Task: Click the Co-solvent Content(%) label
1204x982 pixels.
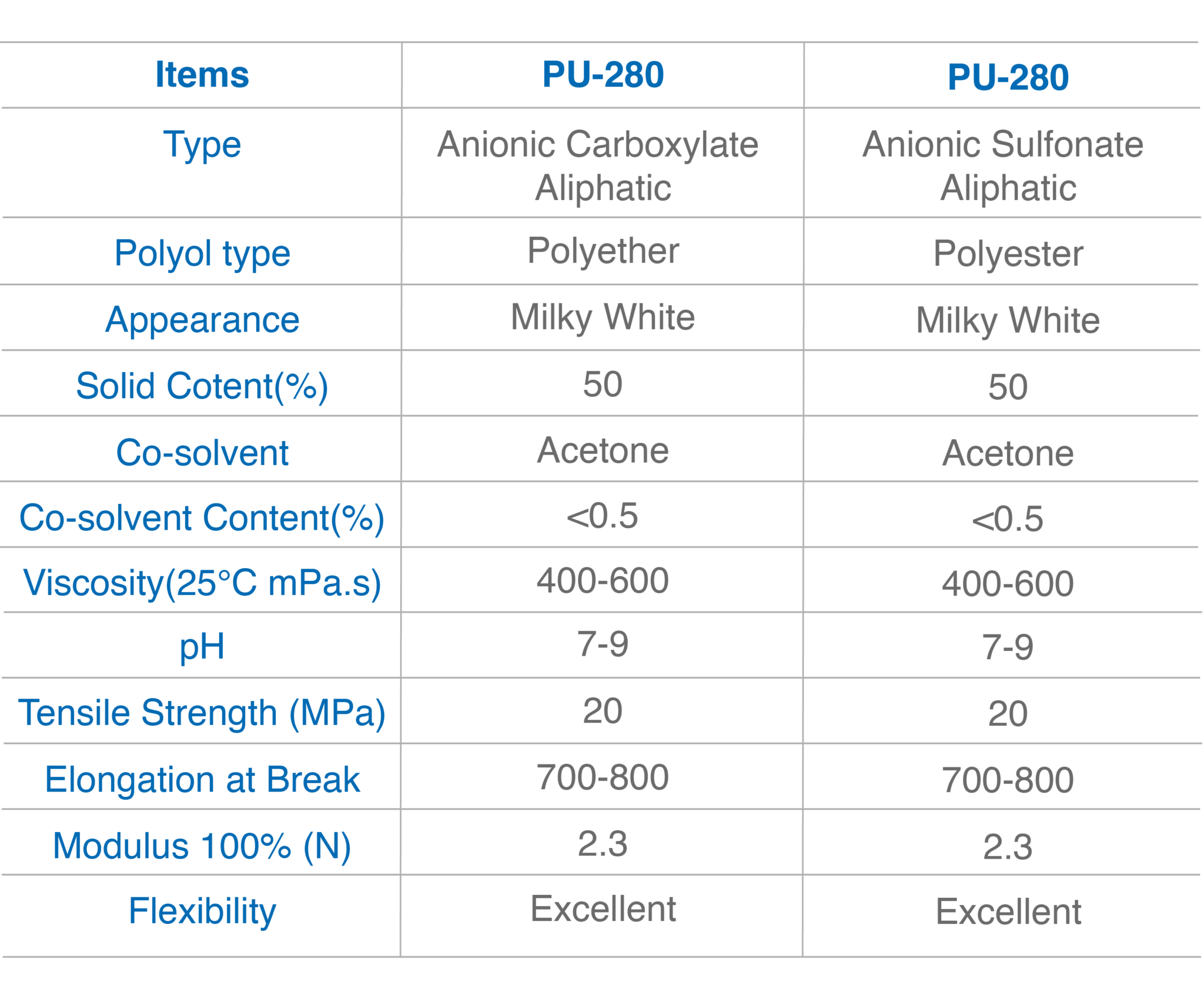Action: pyautogui.click(x=202, y=518)
